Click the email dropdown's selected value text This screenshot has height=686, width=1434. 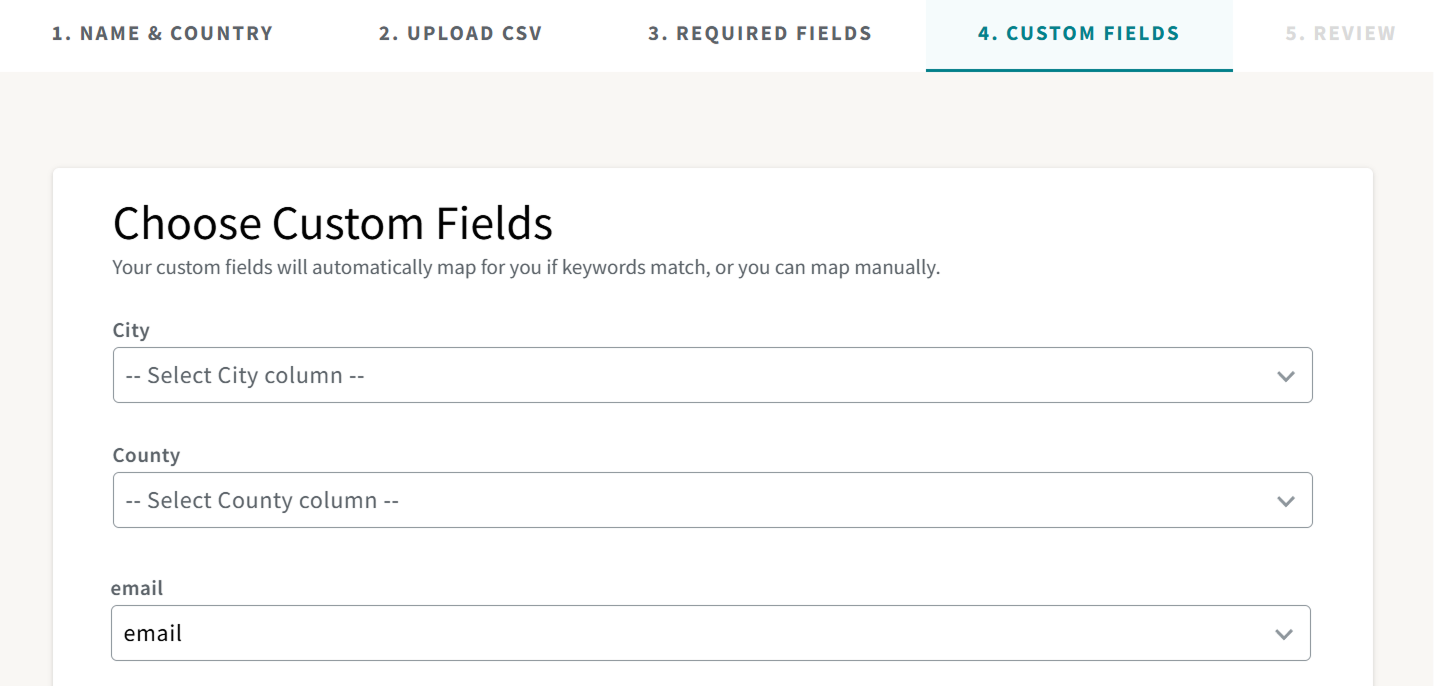[152, 633]
